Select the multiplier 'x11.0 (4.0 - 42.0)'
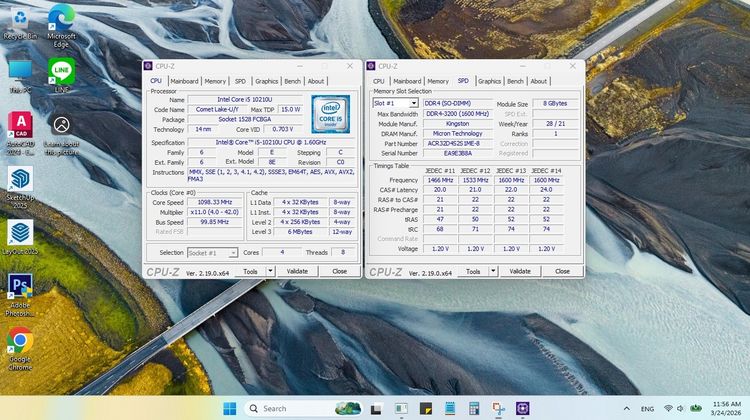Screen dimensions: 750x420 tap(215, 212)
